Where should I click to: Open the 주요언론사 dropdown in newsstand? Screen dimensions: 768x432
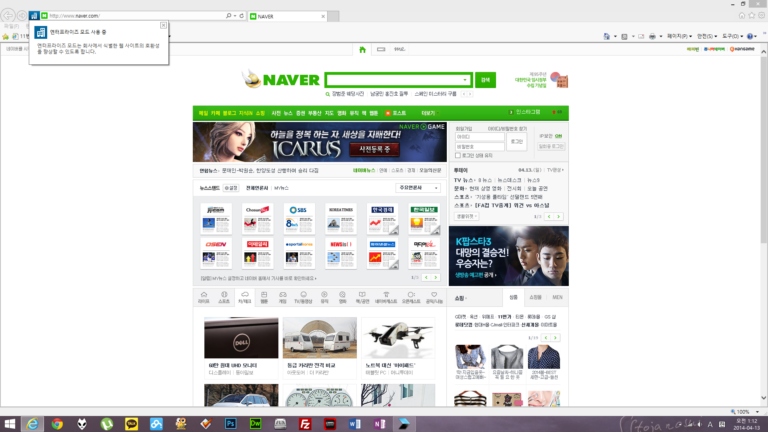tap(418, 188)
